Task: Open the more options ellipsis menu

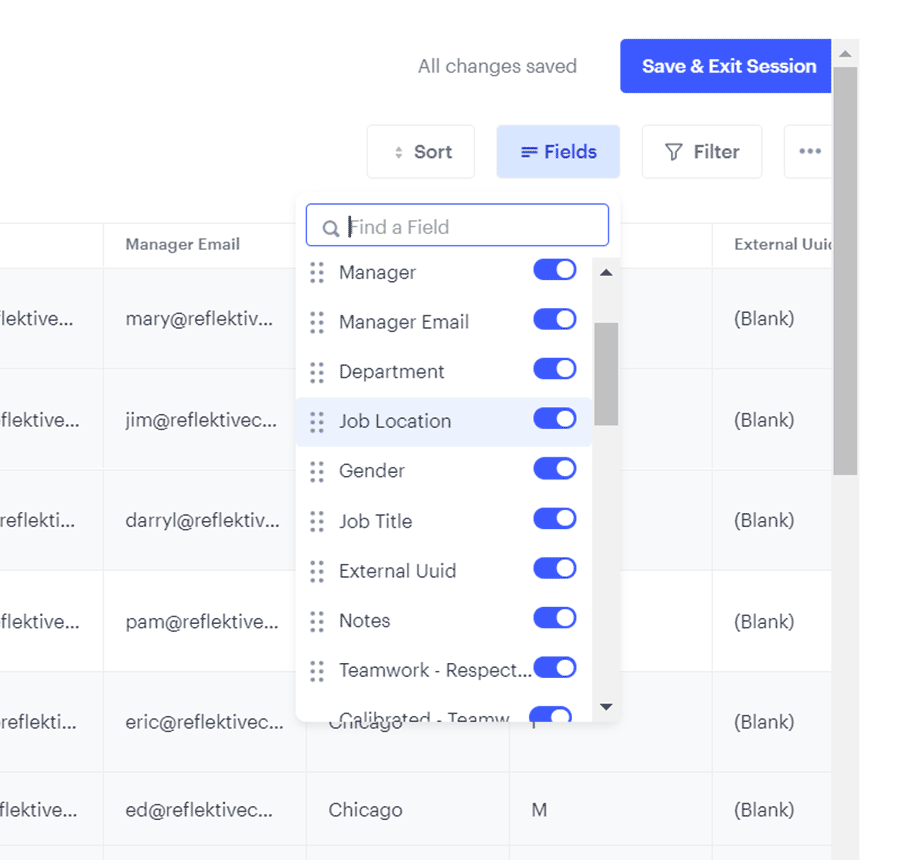Action: point(809,152)
